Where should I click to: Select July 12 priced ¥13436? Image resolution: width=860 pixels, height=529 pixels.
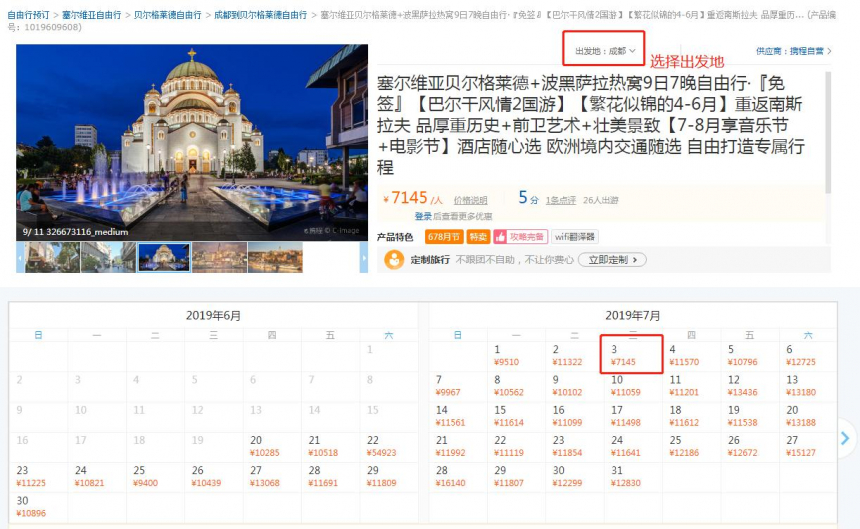pos(750,386)
